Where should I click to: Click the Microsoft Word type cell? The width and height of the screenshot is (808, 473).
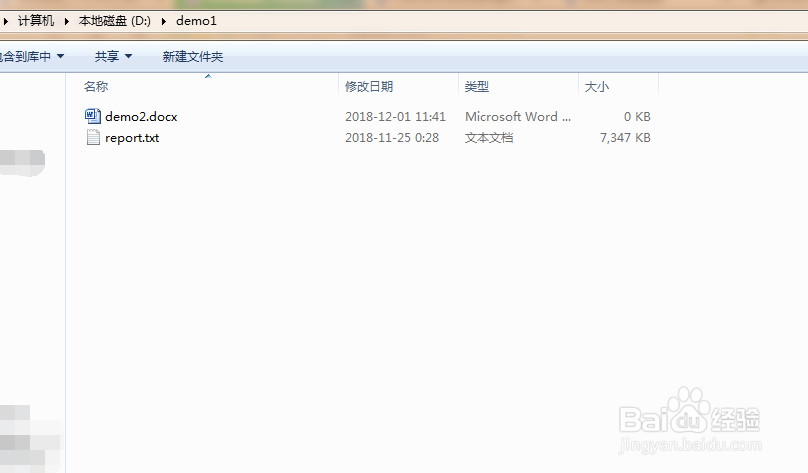pyautogui.click(x=518, y=117)
